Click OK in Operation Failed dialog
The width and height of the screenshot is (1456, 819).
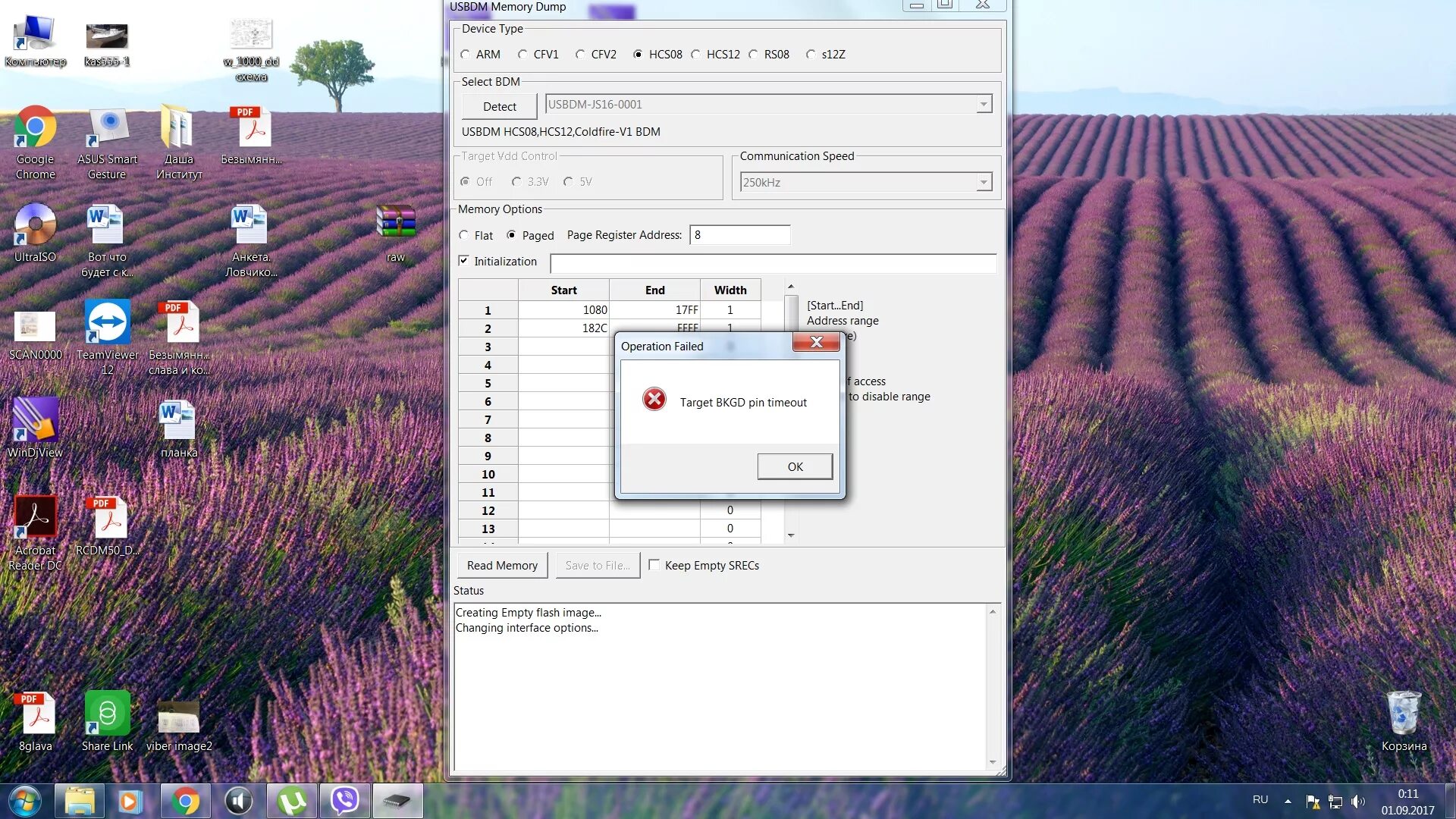[795, 466]
